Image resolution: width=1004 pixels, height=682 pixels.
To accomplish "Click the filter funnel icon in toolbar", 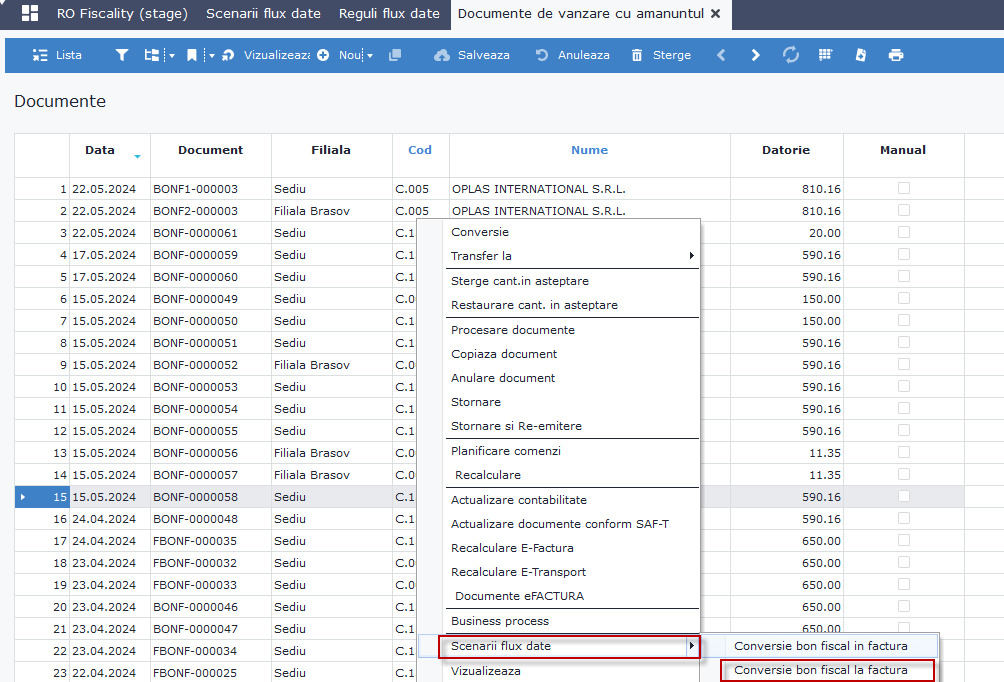I will tap(122, 55).
